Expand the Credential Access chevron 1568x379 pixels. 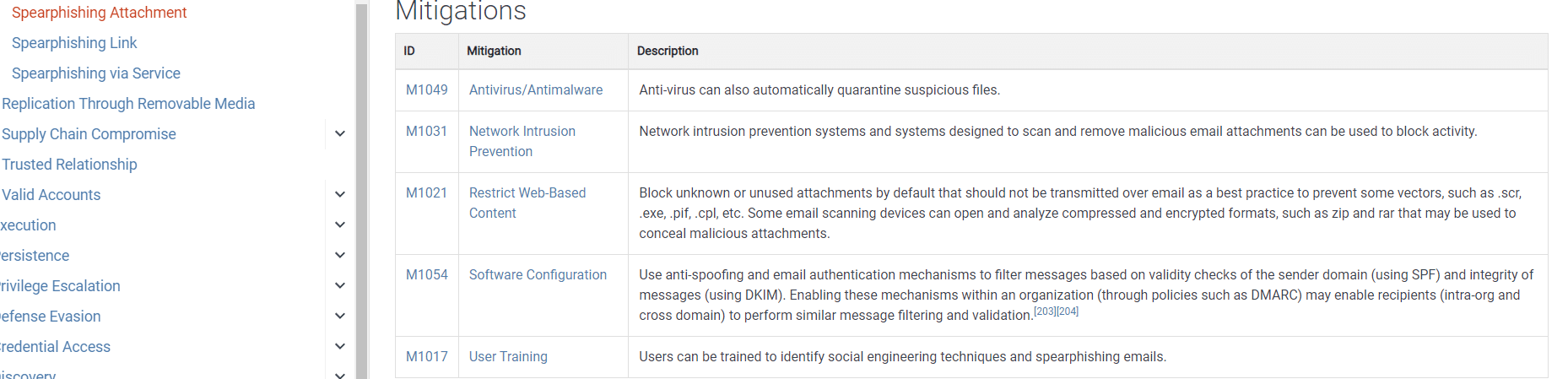coord(340,346)
